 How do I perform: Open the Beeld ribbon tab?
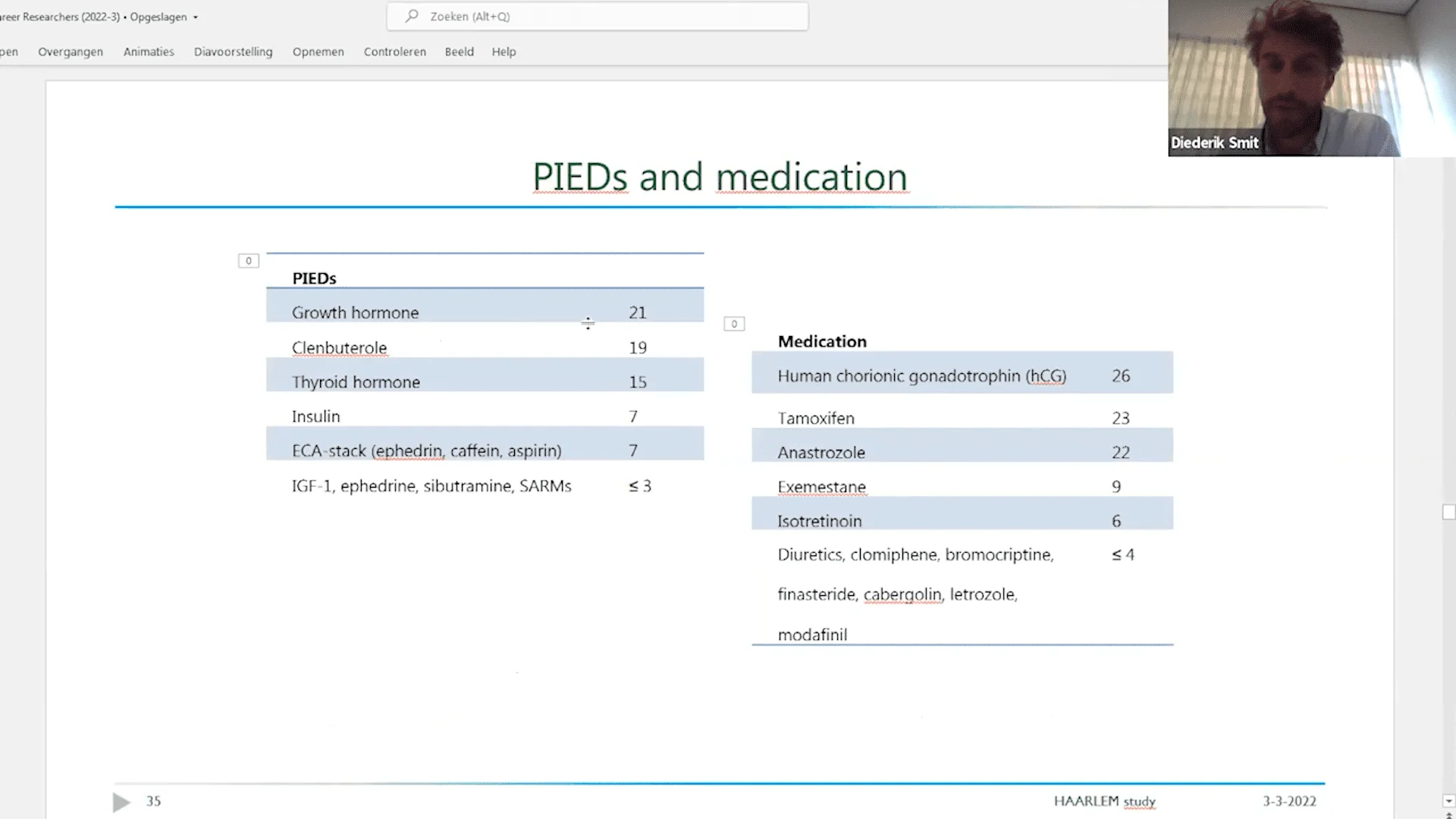point(460,52)
